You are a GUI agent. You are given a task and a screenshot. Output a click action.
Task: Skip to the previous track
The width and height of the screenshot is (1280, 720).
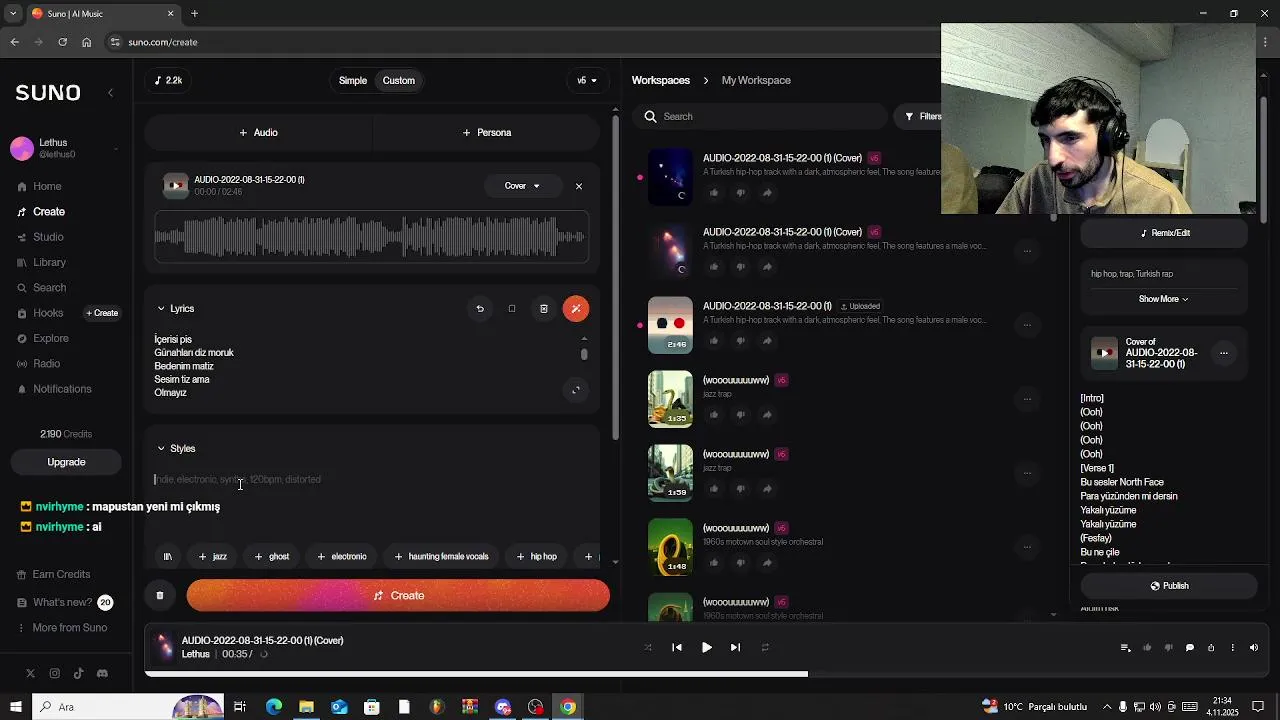(677, 648)
